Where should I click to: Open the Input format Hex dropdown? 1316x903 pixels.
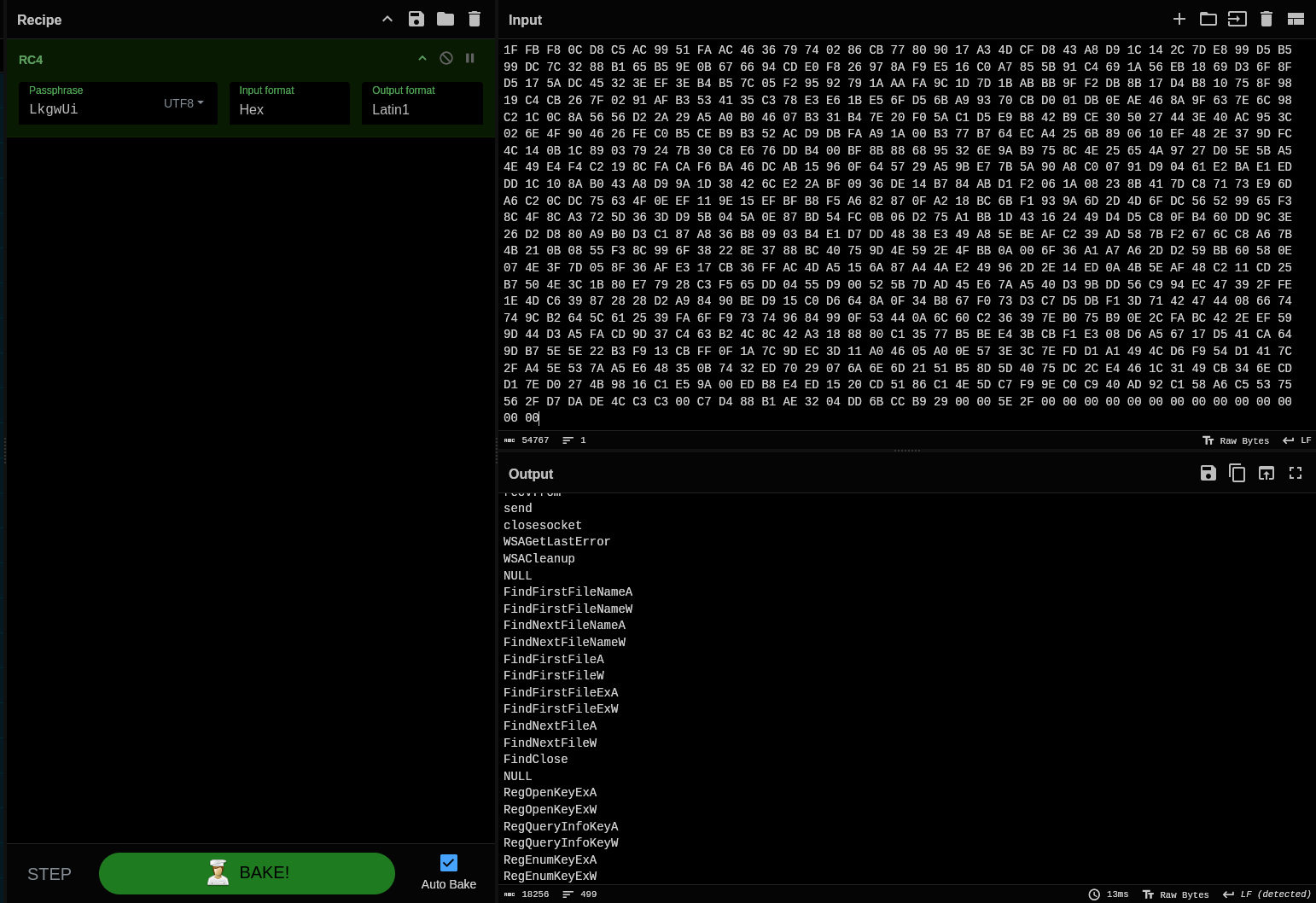pyautogui.click(x=289, y=109)
